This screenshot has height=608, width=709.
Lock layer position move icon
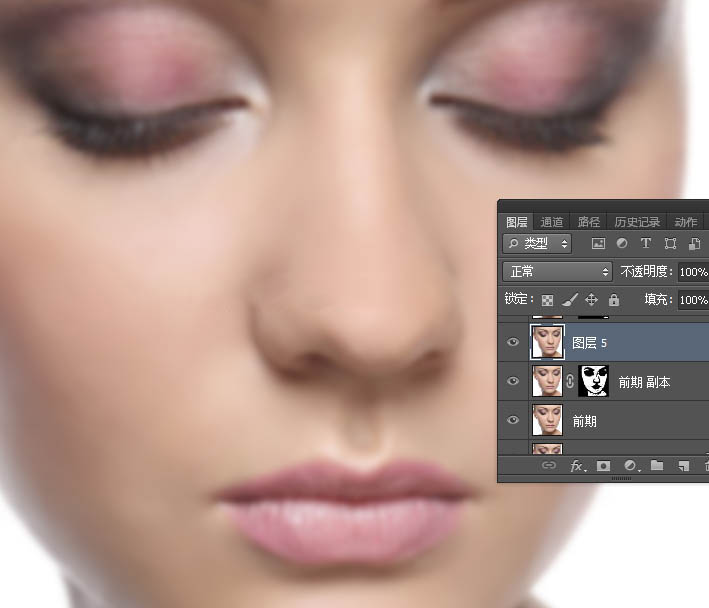coord(591,299)
